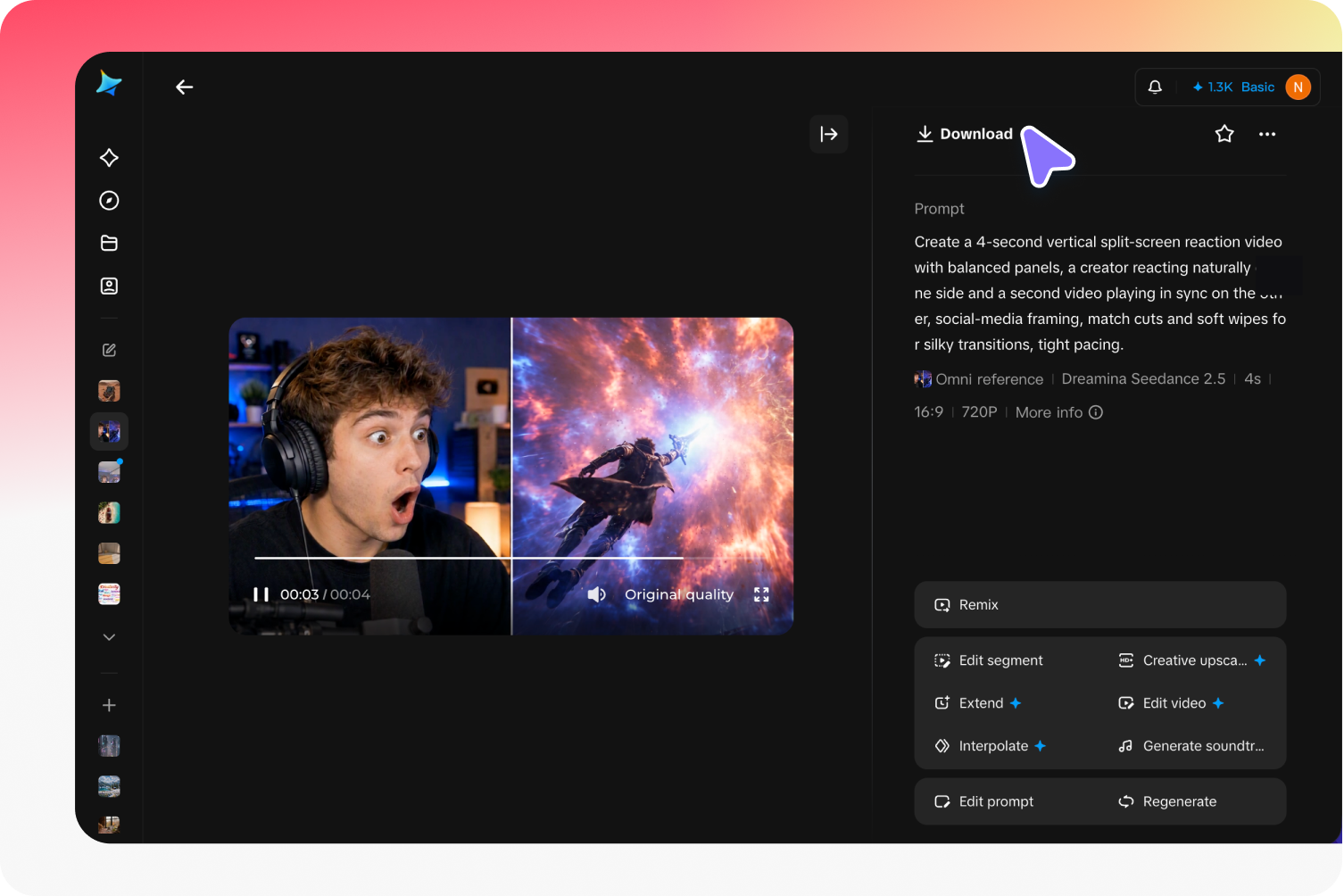Viewport: 1344px width, 896px height.
Task: Select the highlighted split-screen thumbnail in sidebar
Action: pos(109,432)
